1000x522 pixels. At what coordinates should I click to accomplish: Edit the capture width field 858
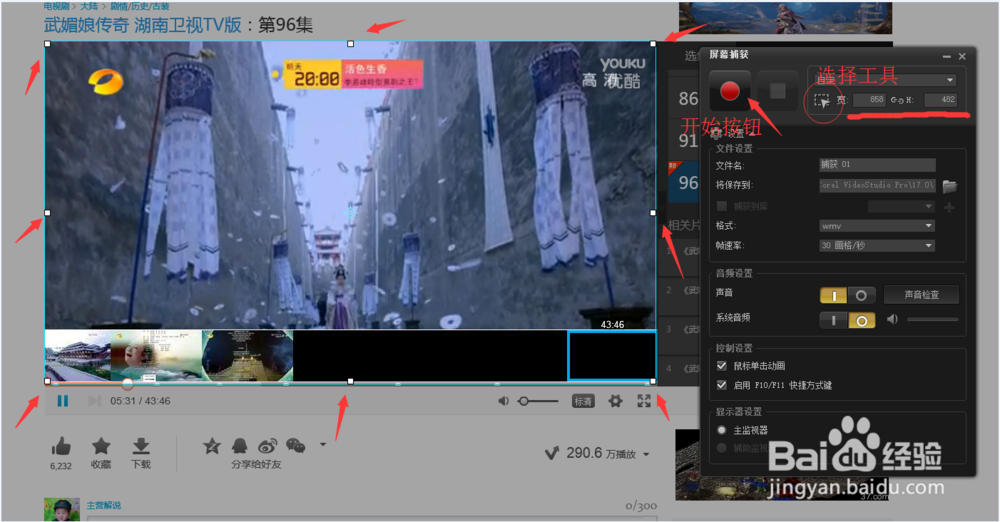(869, 100)
